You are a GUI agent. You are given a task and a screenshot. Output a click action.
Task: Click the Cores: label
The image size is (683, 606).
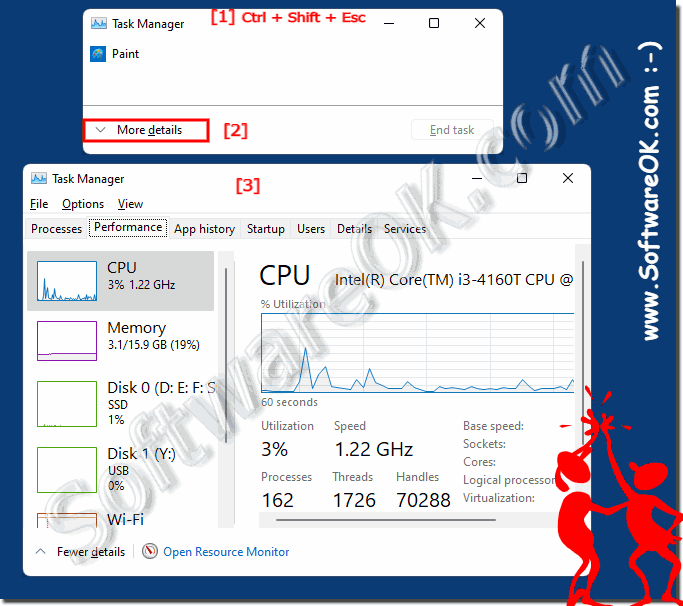pyautogui.click(x=479, y=462)
